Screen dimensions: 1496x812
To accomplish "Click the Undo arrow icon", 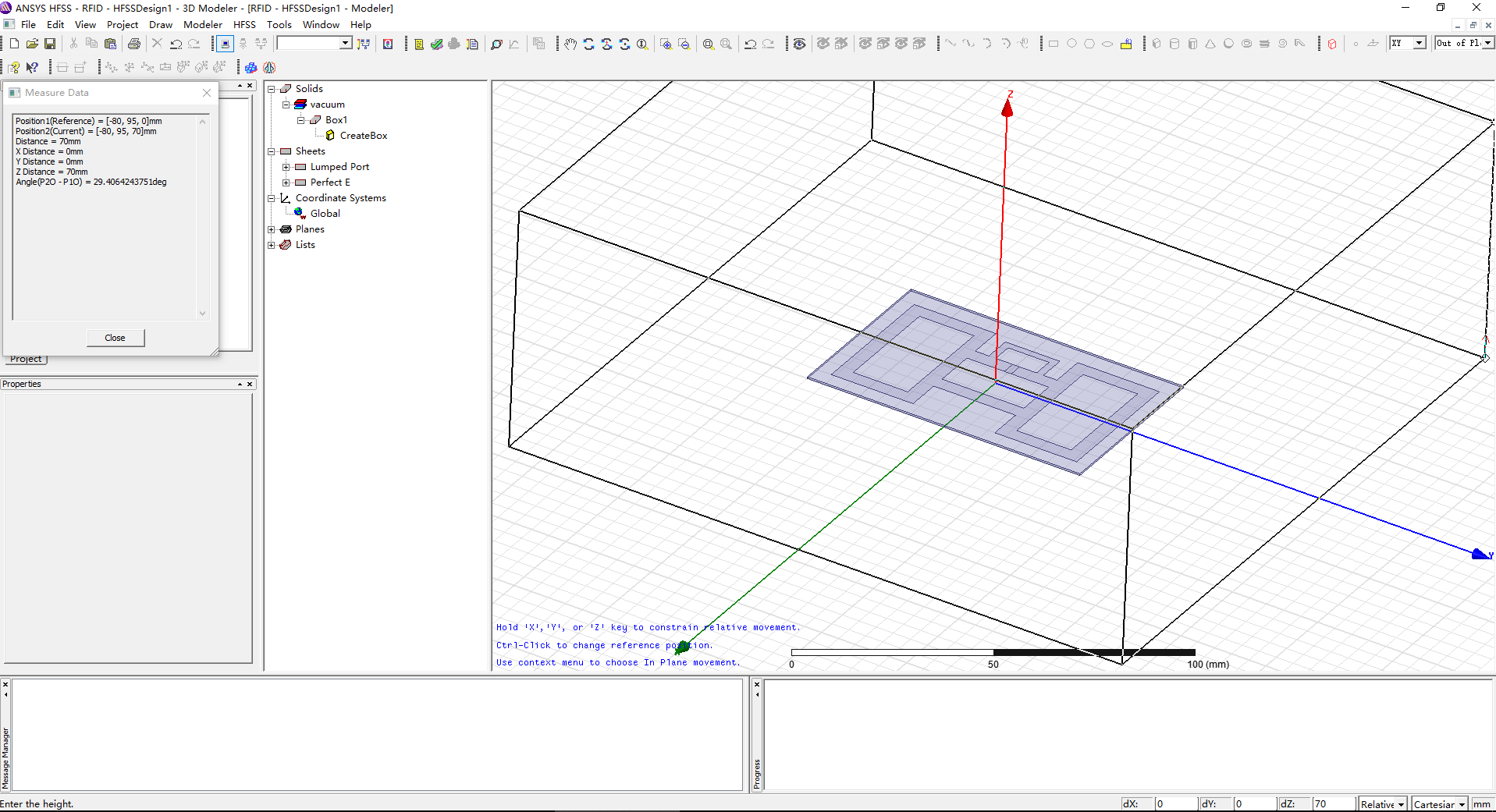I will point(176,44).
